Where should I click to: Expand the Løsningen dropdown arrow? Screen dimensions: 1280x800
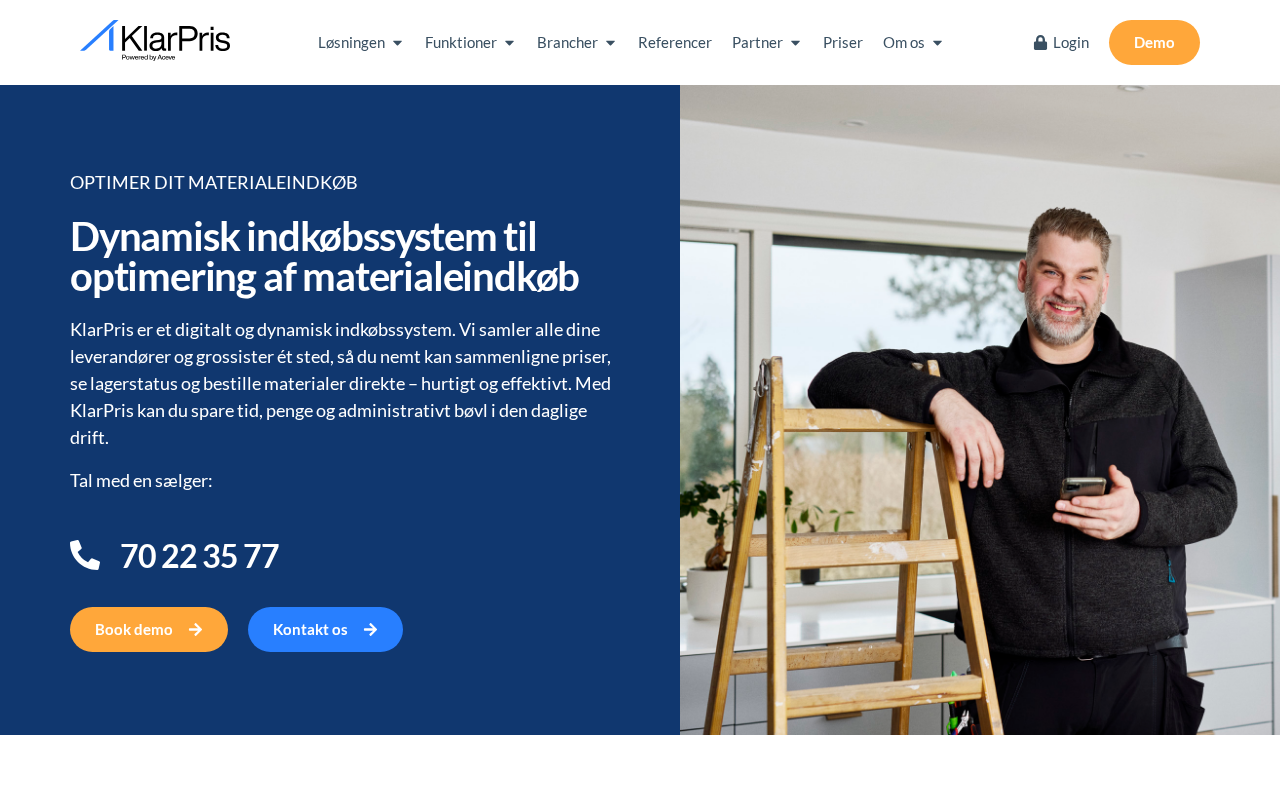click(x=397, y=43)
